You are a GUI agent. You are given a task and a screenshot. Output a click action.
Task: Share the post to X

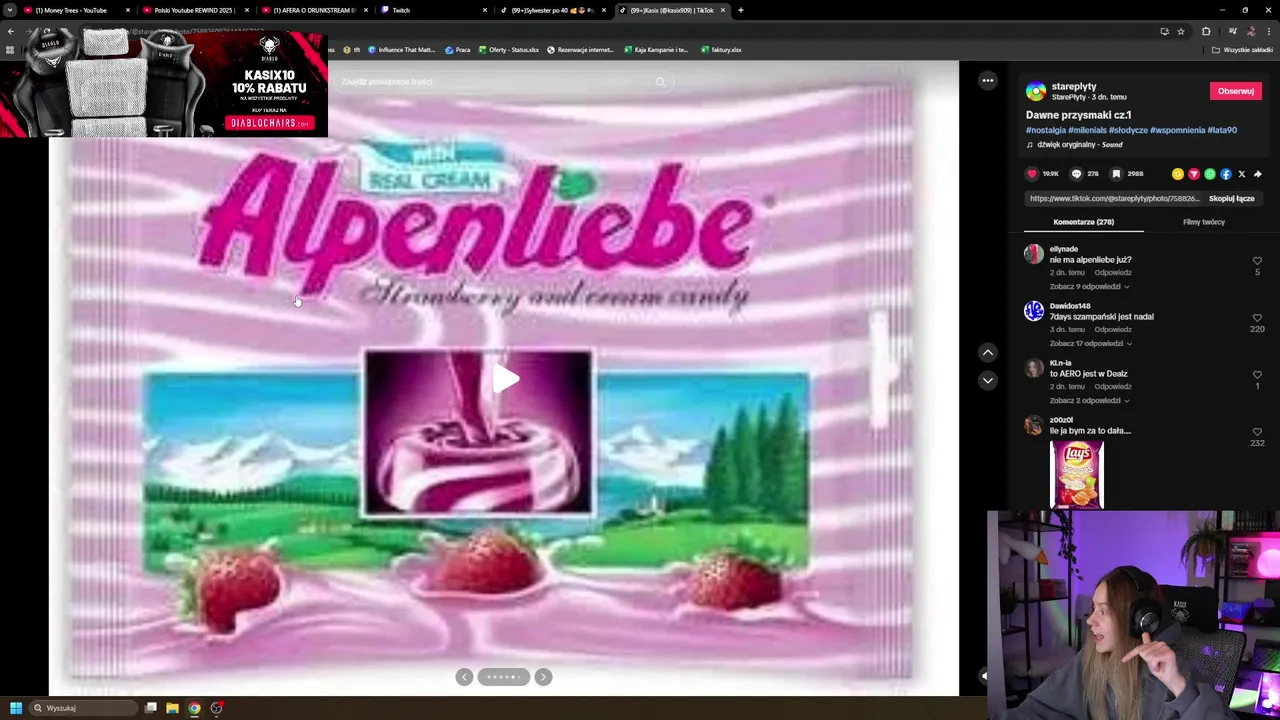(1242, 174)
